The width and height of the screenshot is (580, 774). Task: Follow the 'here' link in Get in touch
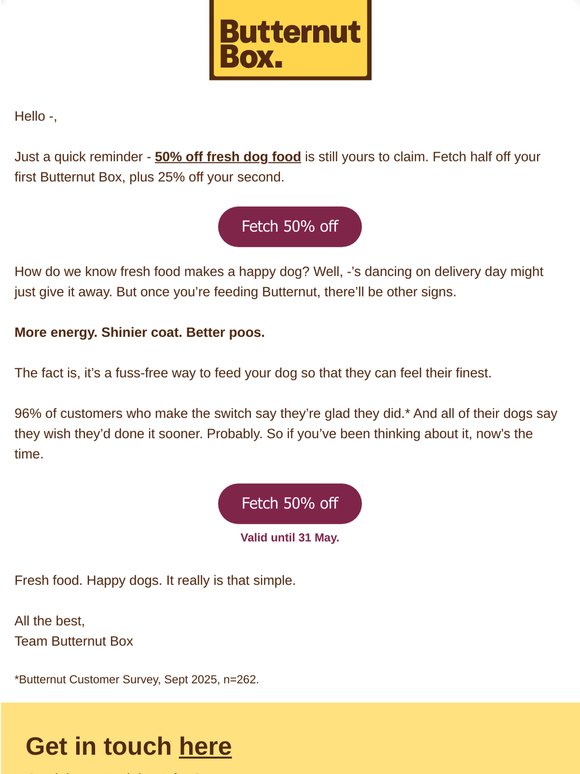[205, 746]
